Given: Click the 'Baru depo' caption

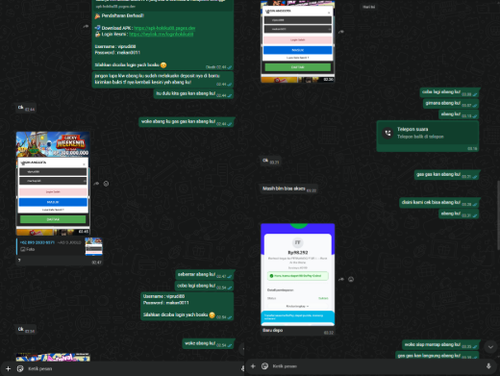Looking at the screenshot, I should point(273,330).
